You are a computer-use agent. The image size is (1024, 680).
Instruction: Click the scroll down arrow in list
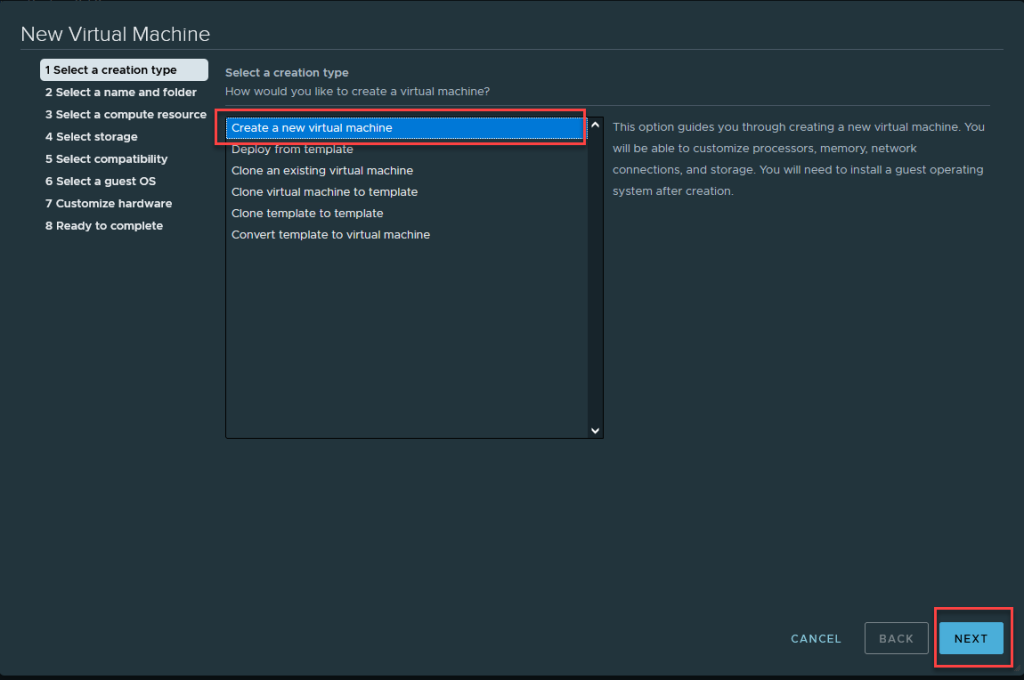(x=595, y=430)
